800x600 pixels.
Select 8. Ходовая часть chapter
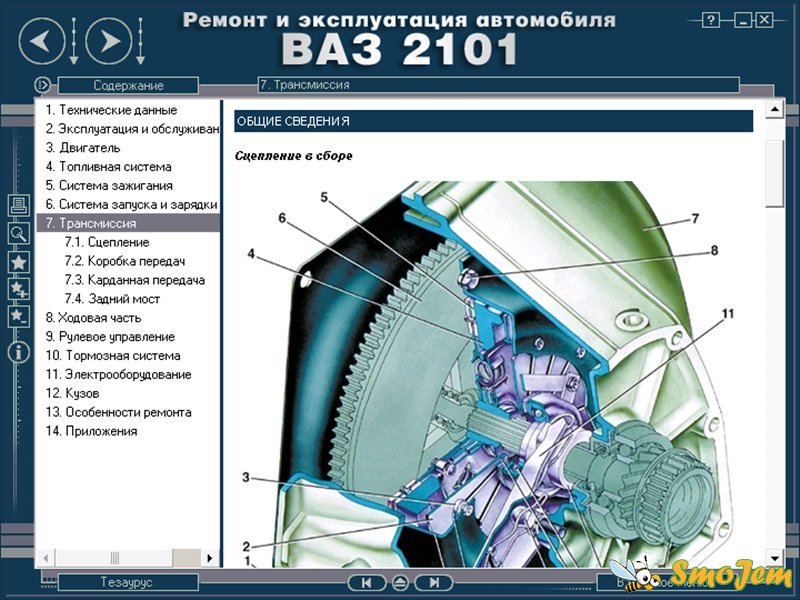point(93,318)
